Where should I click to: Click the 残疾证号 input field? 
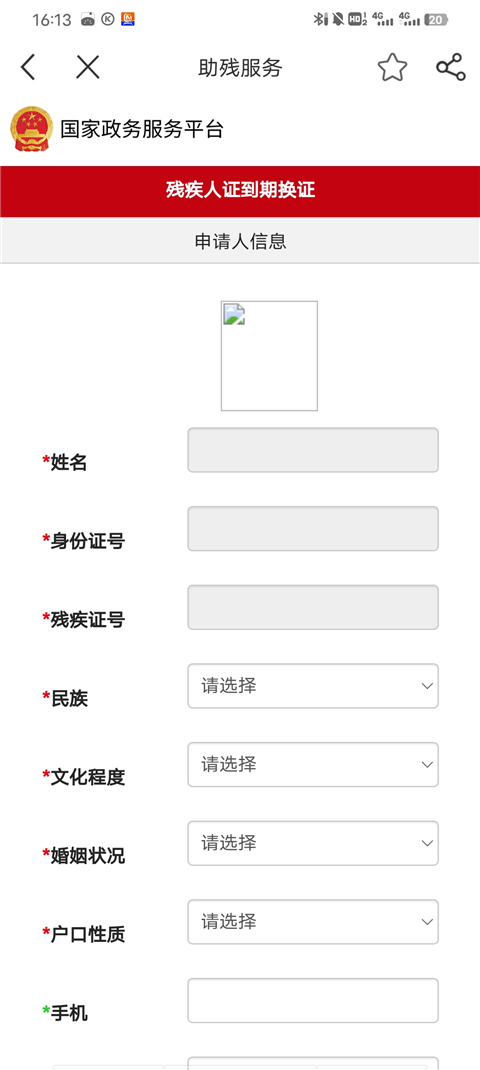click(x=313, y=607)
